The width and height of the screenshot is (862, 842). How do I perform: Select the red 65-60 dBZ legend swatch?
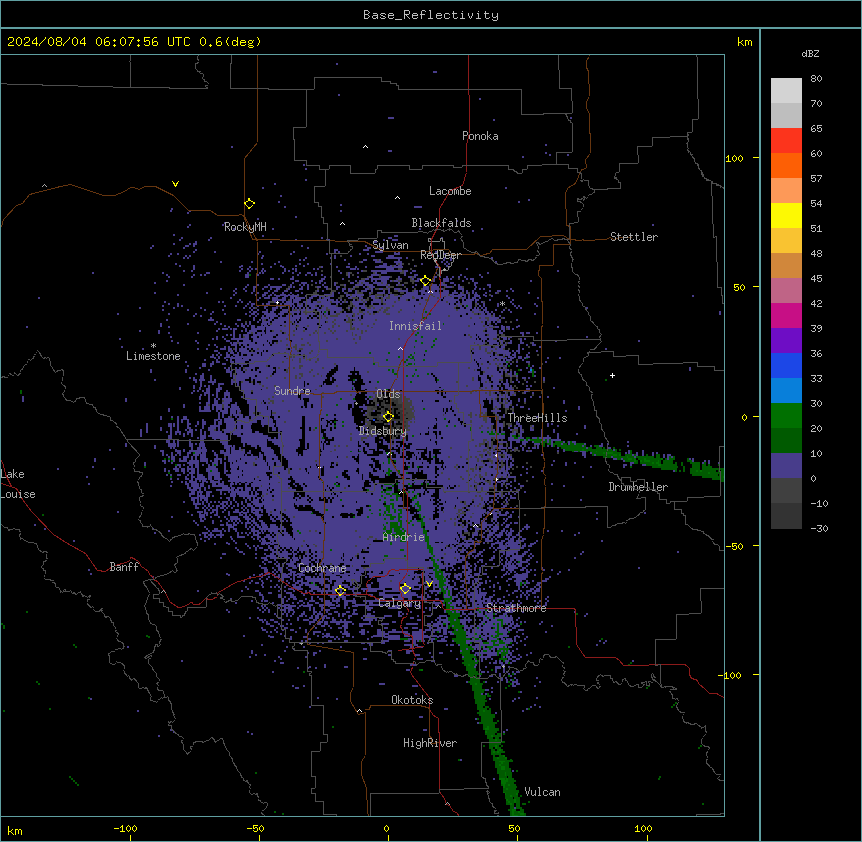pos(786,140)
